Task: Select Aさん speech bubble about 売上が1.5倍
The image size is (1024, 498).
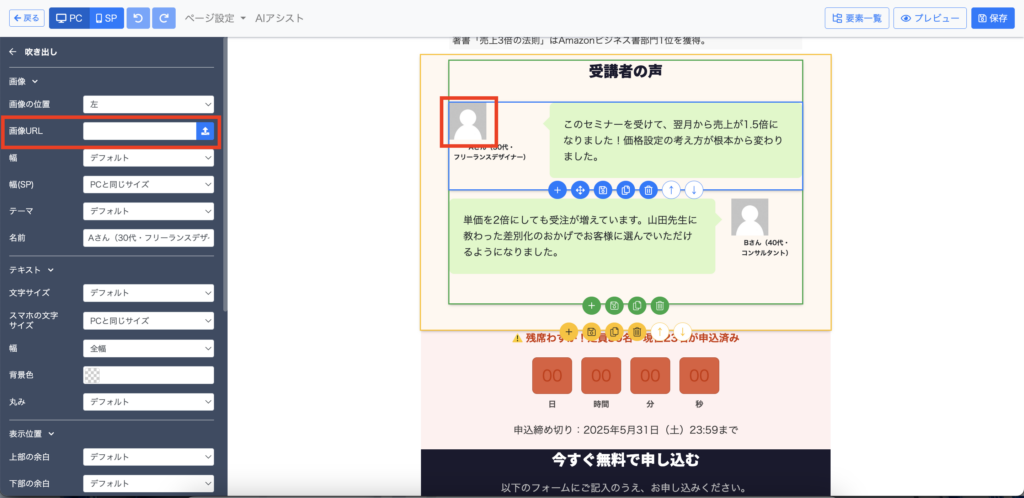Action: pos(675,140)
